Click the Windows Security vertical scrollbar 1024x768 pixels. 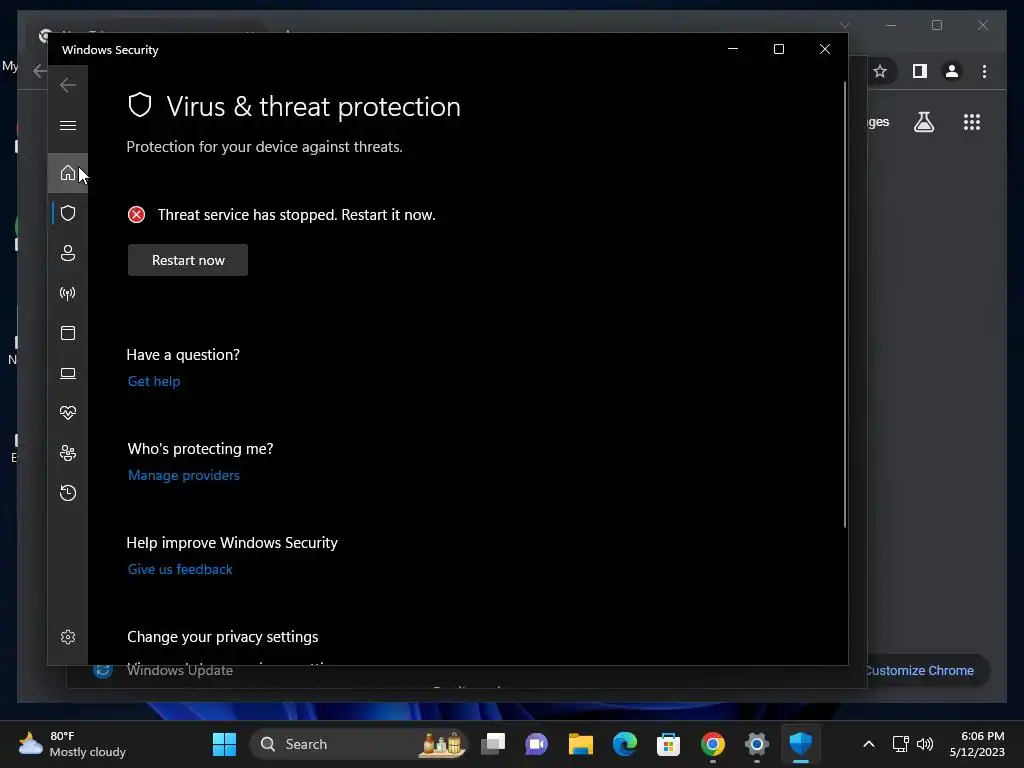click(x=844, y=304)
